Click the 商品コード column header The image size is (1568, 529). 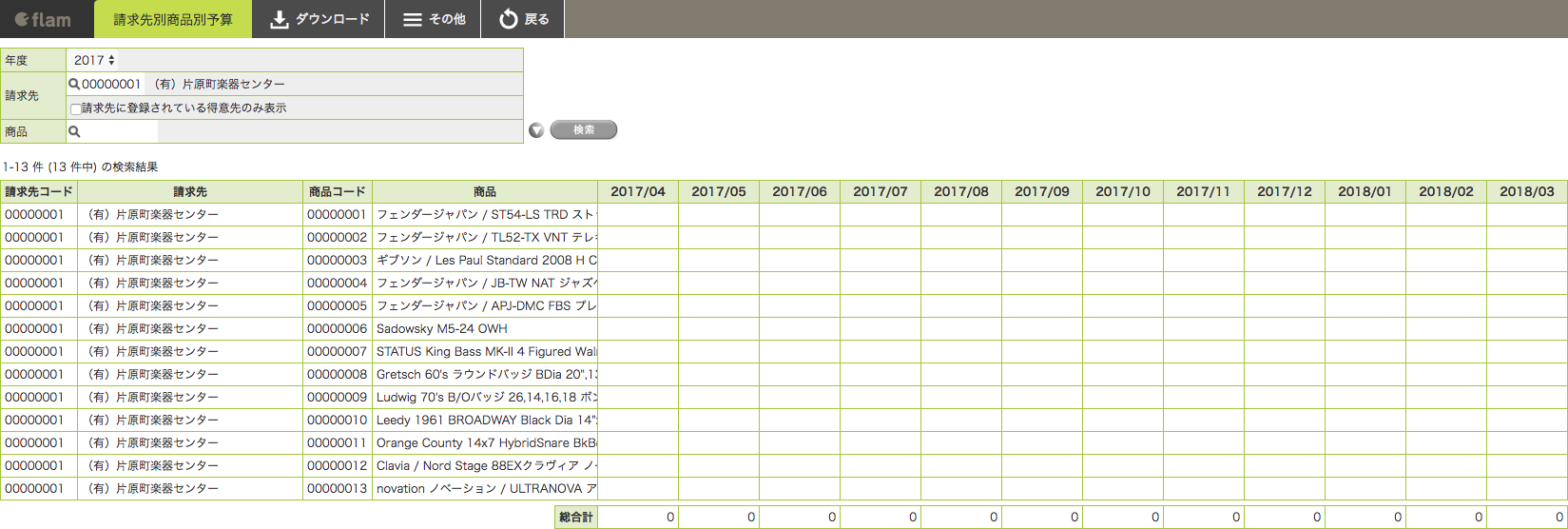pyautogui.click(x=337, y=191)
